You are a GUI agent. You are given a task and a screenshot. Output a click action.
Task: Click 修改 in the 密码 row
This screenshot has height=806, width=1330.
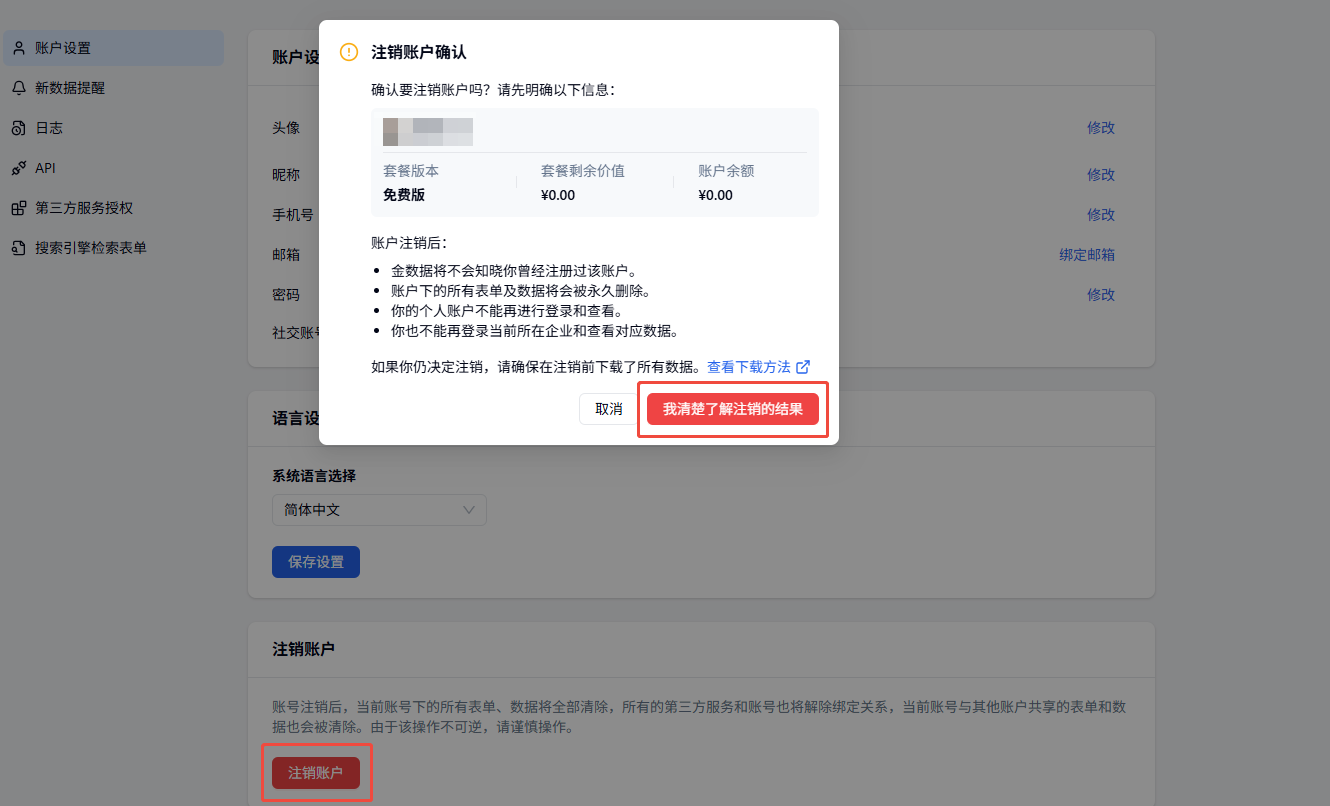(1100, 294)
